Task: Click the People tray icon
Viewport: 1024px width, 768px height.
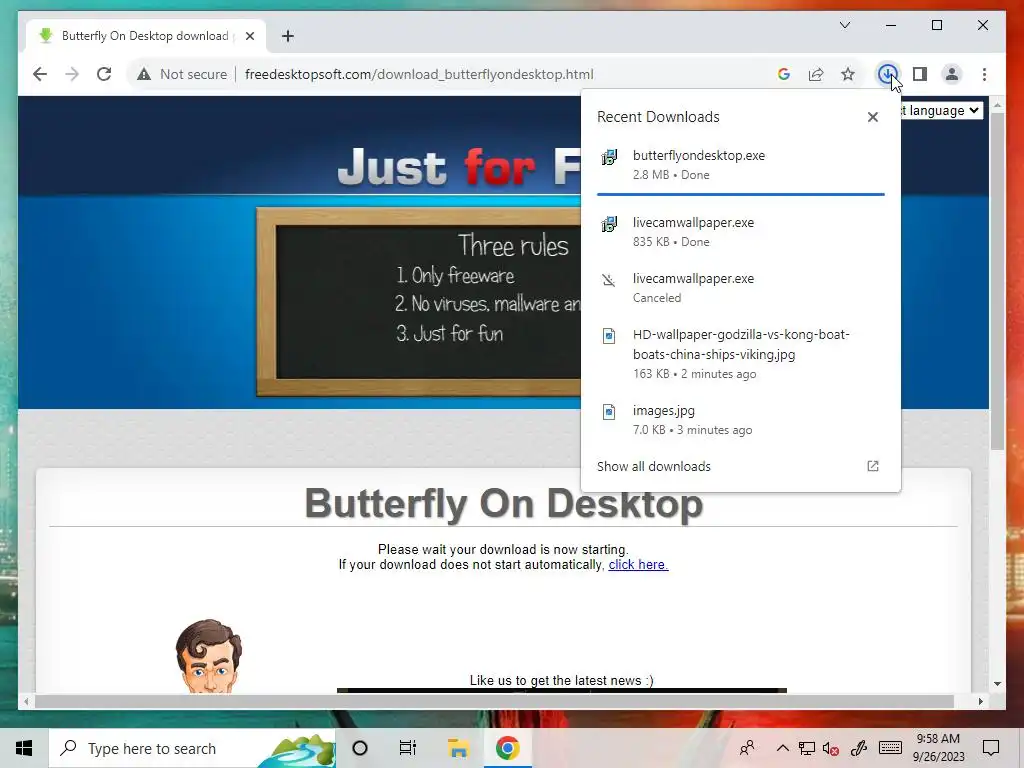Action: (747, 748)
